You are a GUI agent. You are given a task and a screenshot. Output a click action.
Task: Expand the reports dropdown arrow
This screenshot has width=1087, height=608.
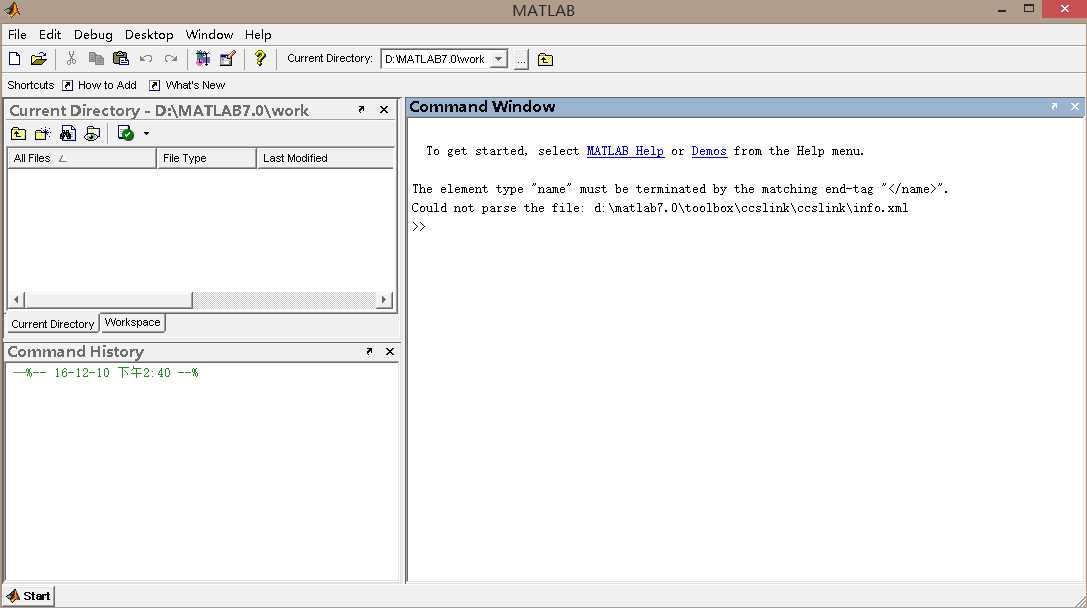tap(146, 134)
